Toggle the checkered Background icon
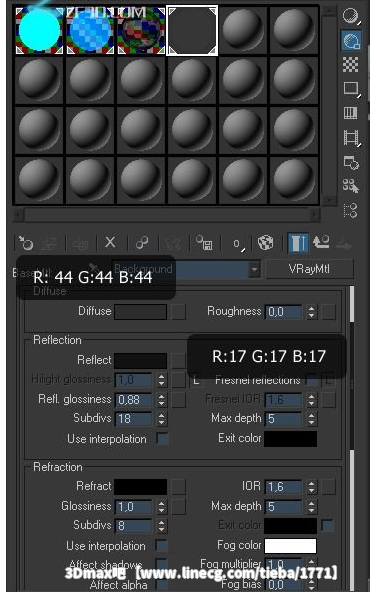The image size is (377, 592). tap(351, 65)
